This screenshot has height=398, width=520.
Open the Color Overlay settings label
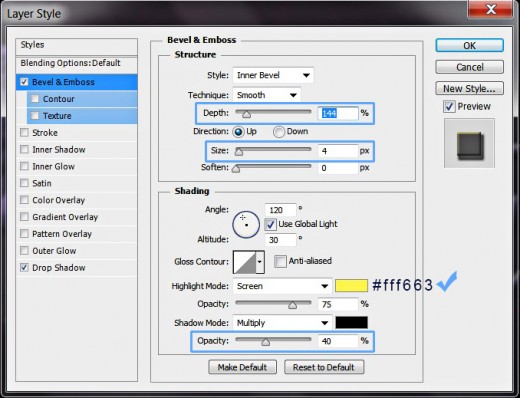click(58, 200)
